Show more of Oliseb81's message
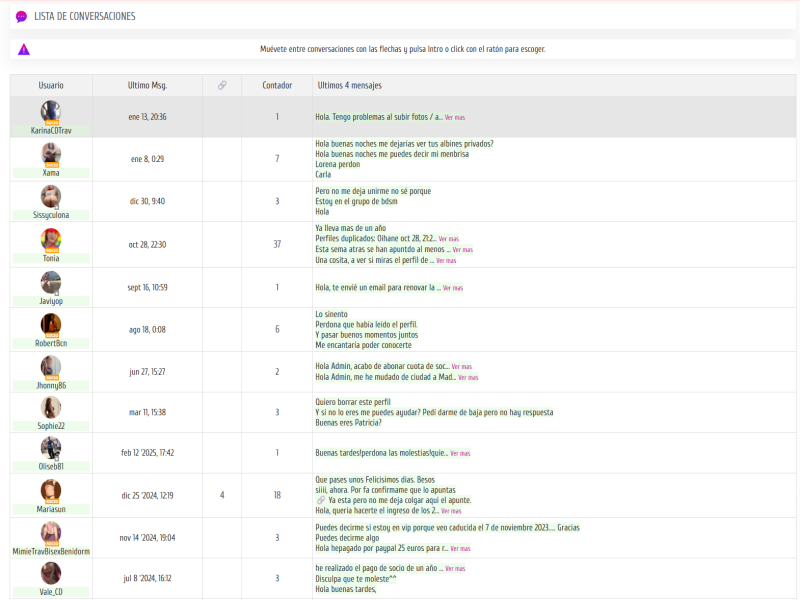This screenshot has width=800, height=600. (x=460, y=454)
